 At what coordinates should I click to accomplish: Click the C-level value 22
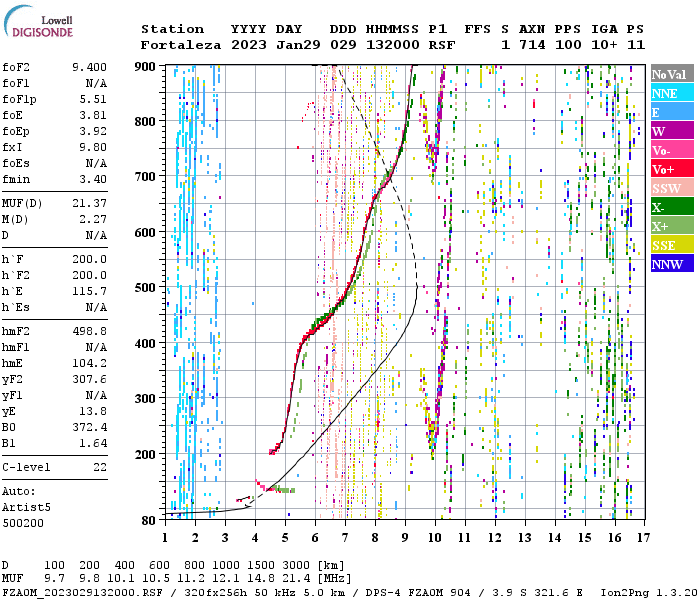(x=100, y=467)
